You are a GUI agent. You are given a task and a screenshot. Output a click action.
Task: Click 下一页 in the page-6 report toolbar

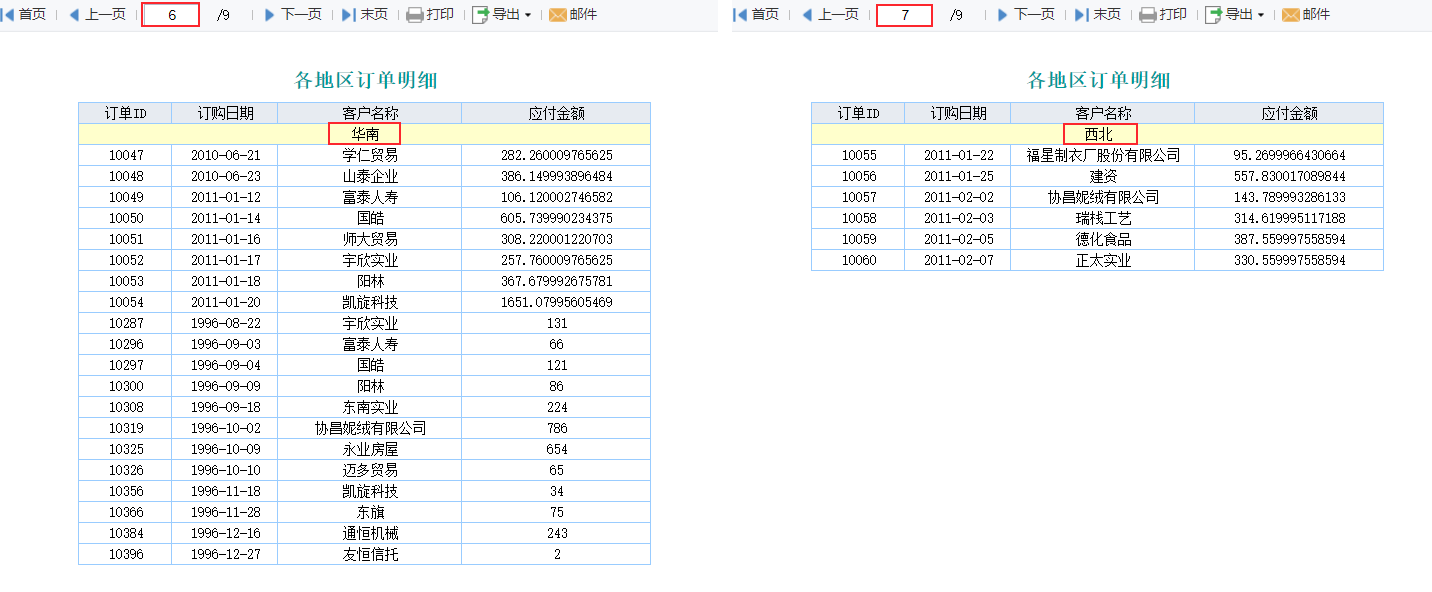tap(293, 15)
